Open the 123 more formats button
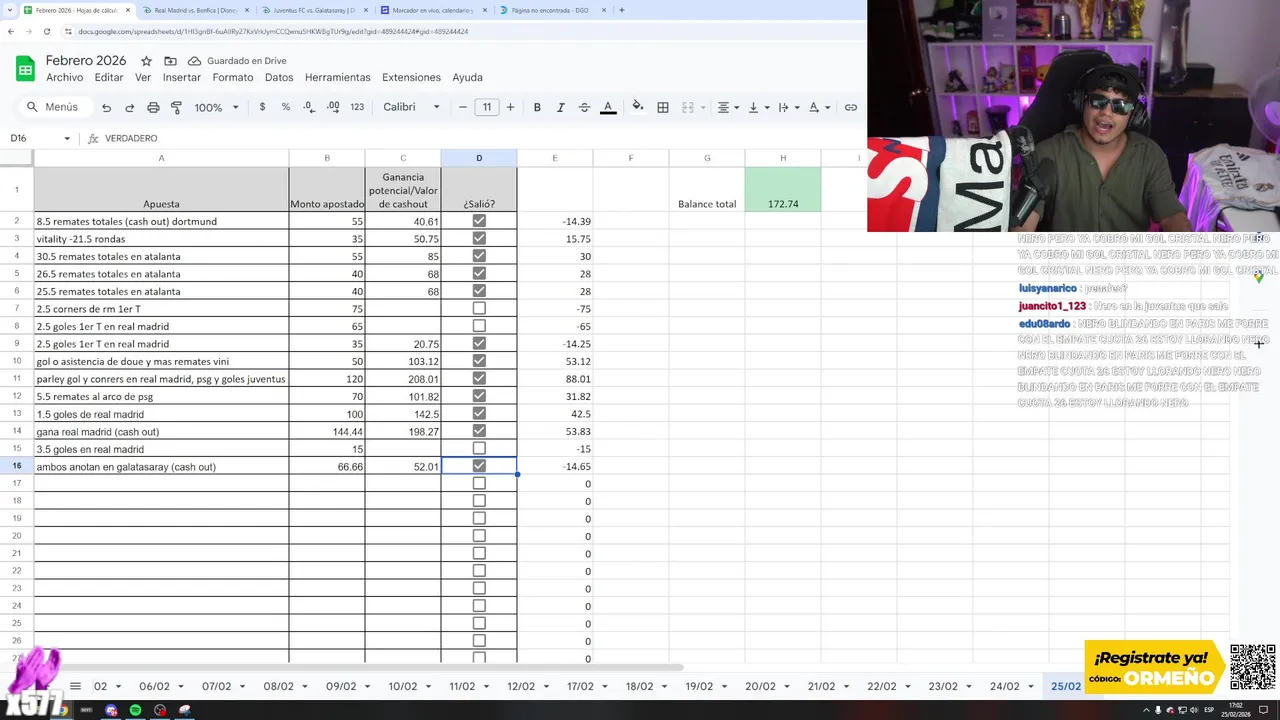The image size is (1280, 720). pos(357,107)
